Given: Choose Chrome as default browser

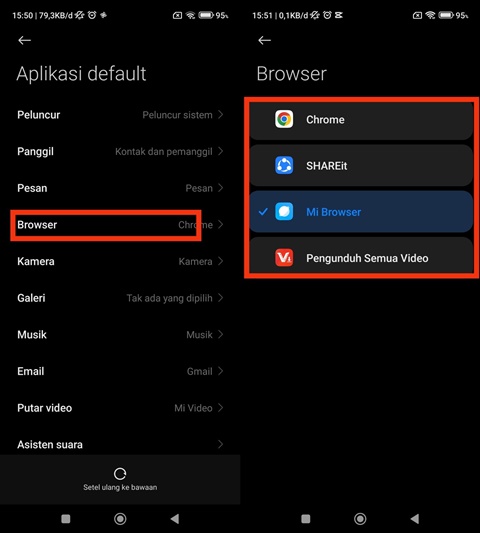Looking at the screenshot, I should [361, 120].
